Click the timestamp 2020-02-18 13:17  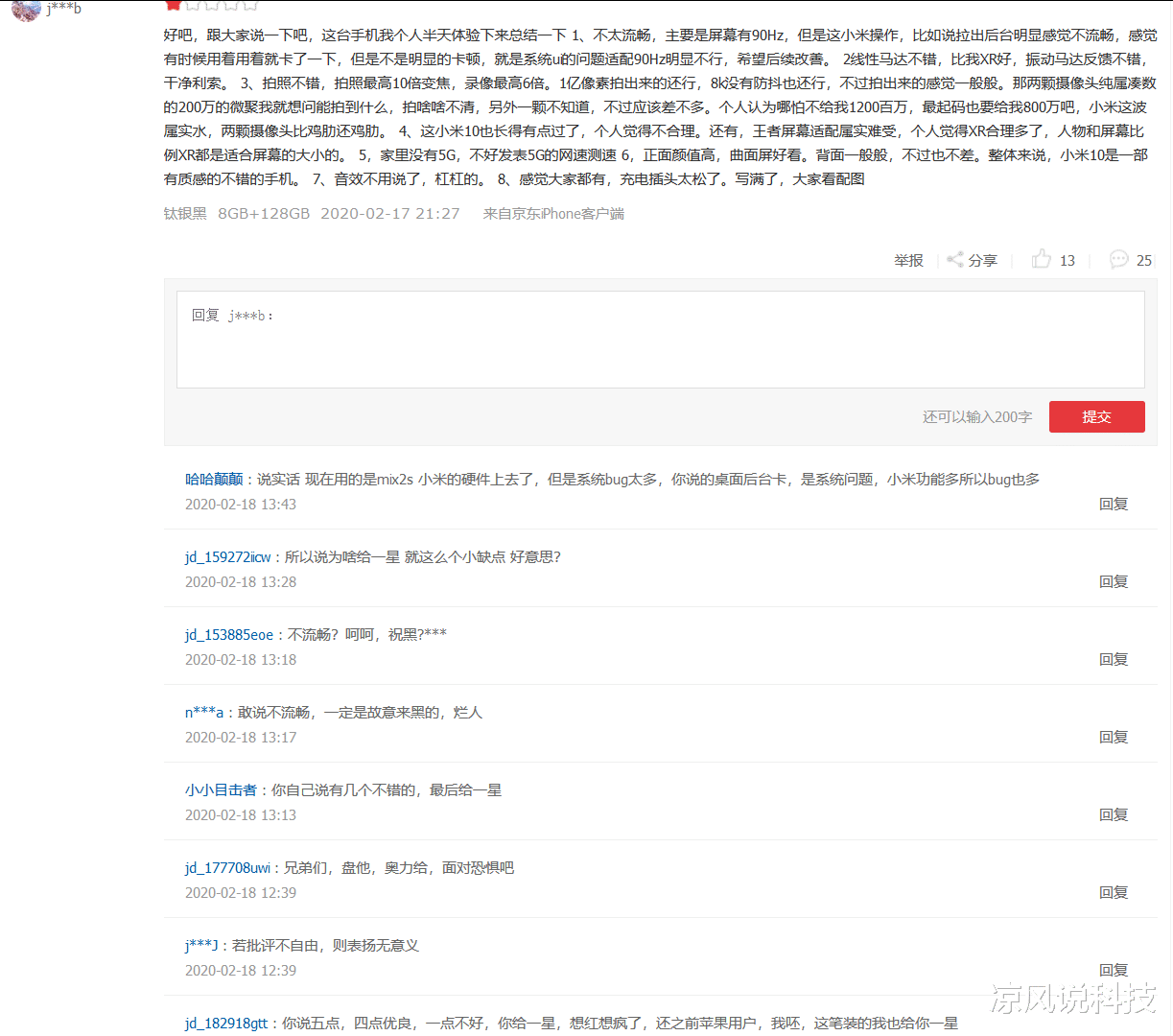241,737
